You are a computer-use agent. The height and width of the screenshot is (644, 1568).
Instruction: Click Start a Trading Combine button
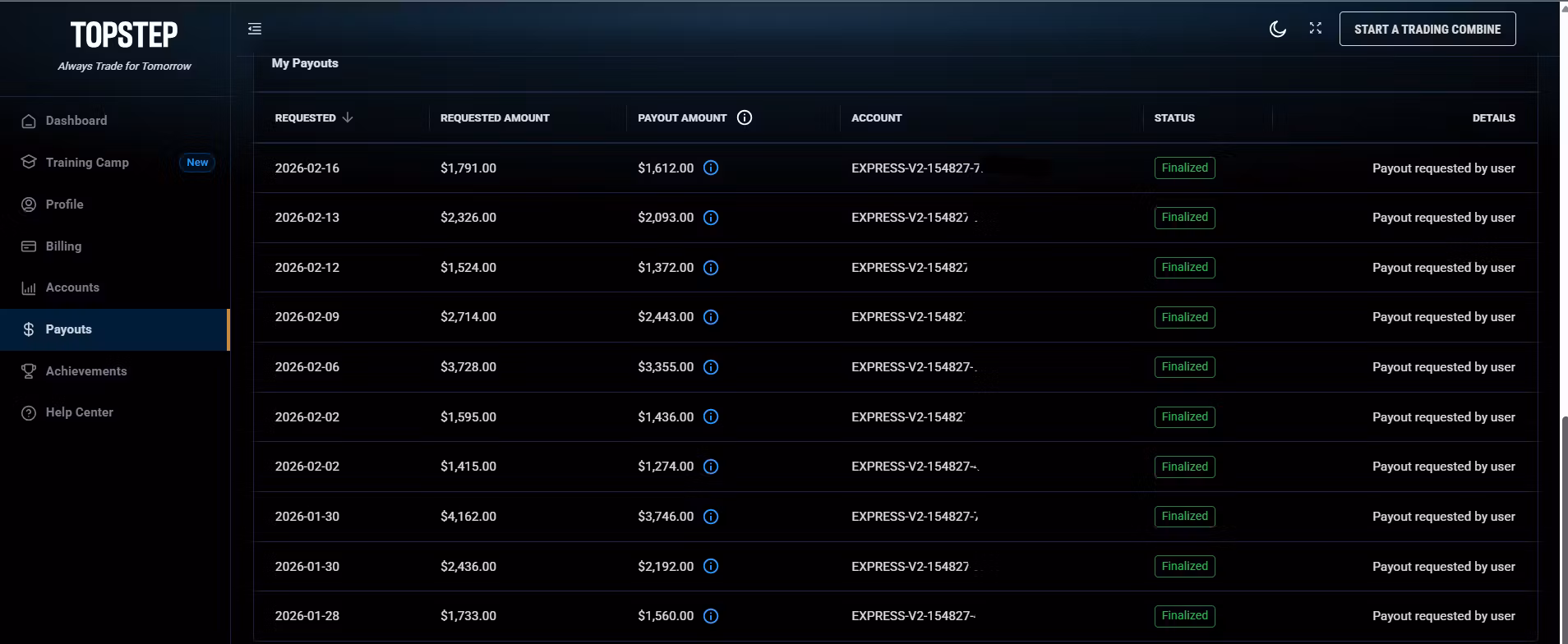(x=1427, y=29)
